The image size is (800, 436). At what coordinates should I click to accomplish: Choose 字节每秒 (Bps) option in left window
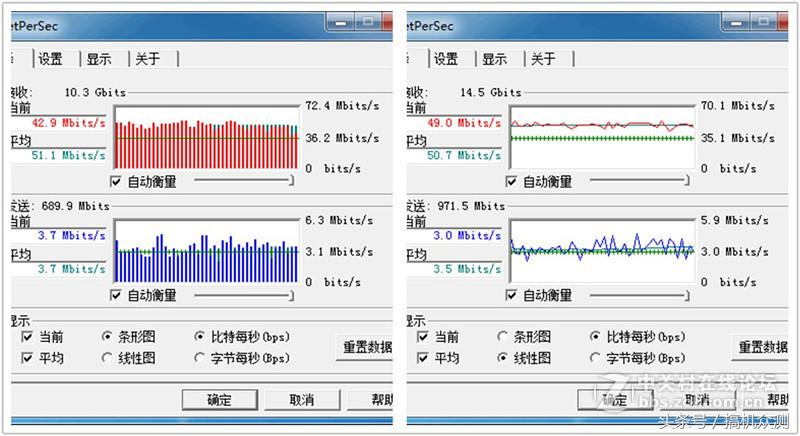click(x=199, y=358)
